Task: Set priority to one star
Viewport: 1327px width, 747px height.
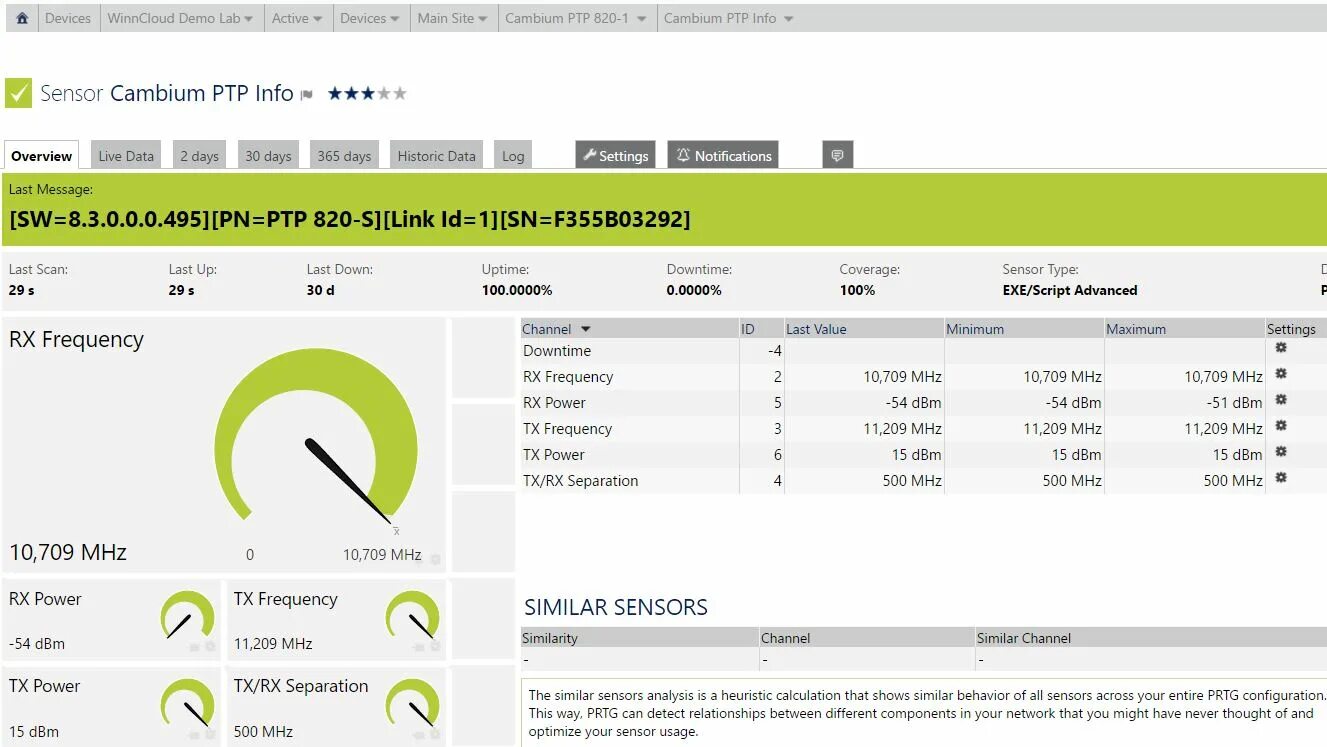Action: click(x=335, y=93)
